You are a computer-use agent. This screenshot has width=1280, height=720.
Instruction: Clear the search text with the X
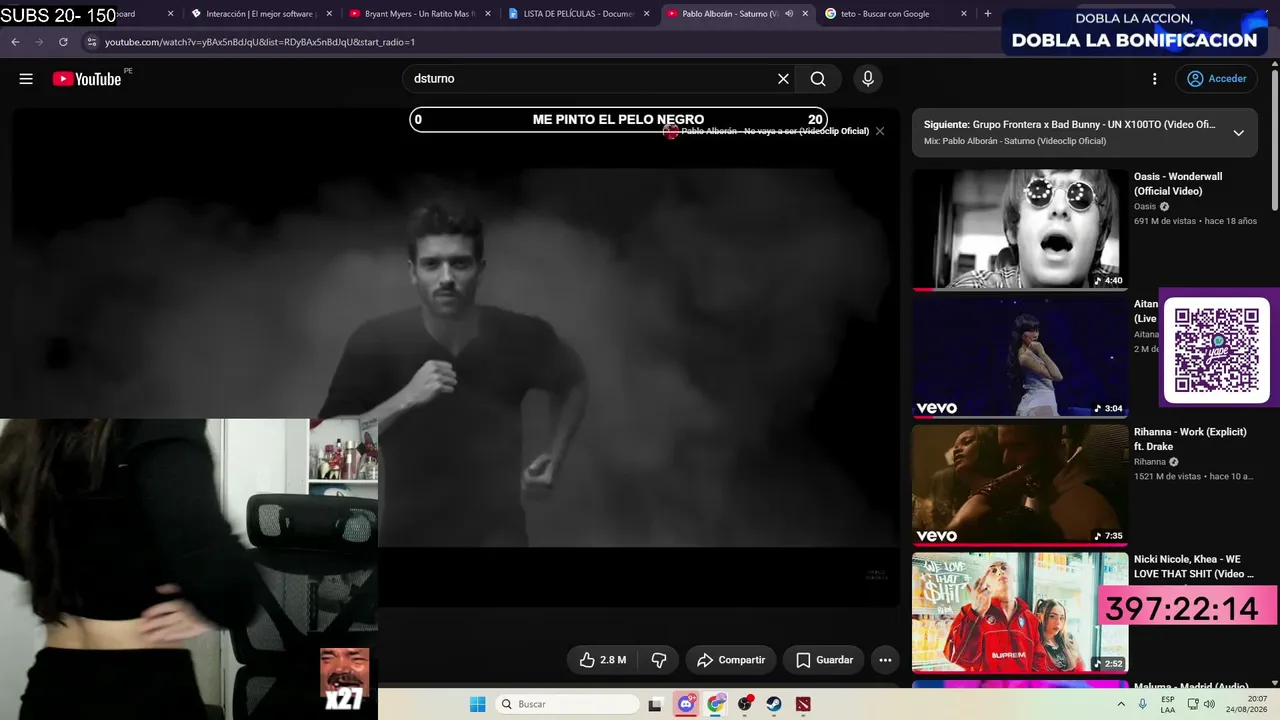pyautogui.click(x=783, y=79)
